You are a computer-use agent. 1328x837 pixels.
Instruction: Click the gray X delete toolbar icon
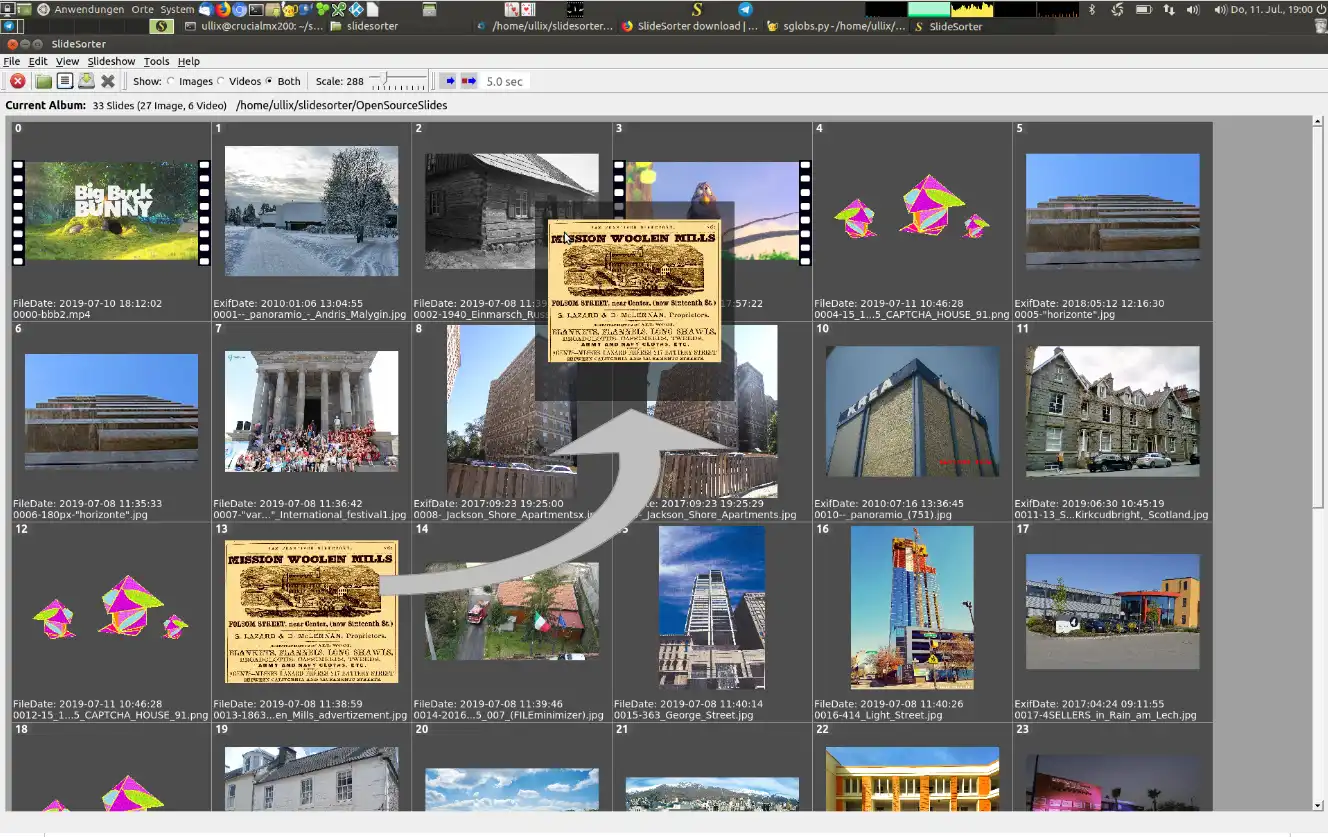pyautogui.click(x=108, y=81)
